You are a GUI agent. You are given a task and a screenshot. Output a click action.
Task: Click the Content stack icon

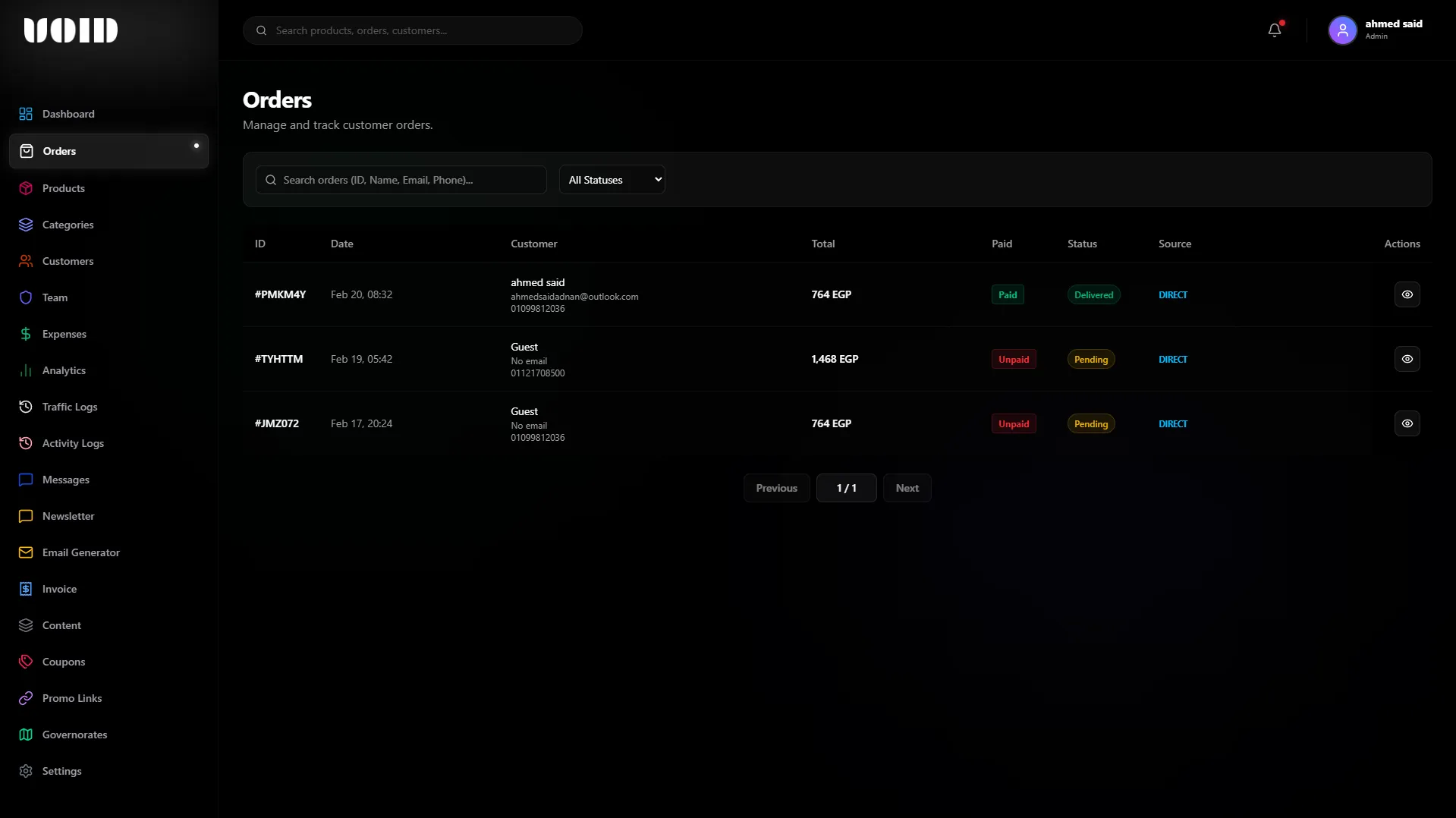point(26,625)
